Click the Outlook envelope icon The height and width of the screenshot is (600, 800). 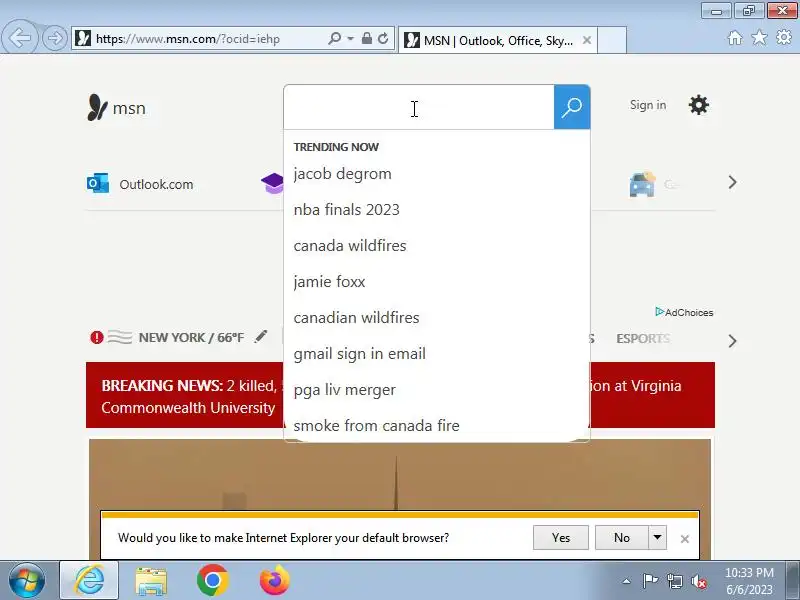(x=98, y=183)
